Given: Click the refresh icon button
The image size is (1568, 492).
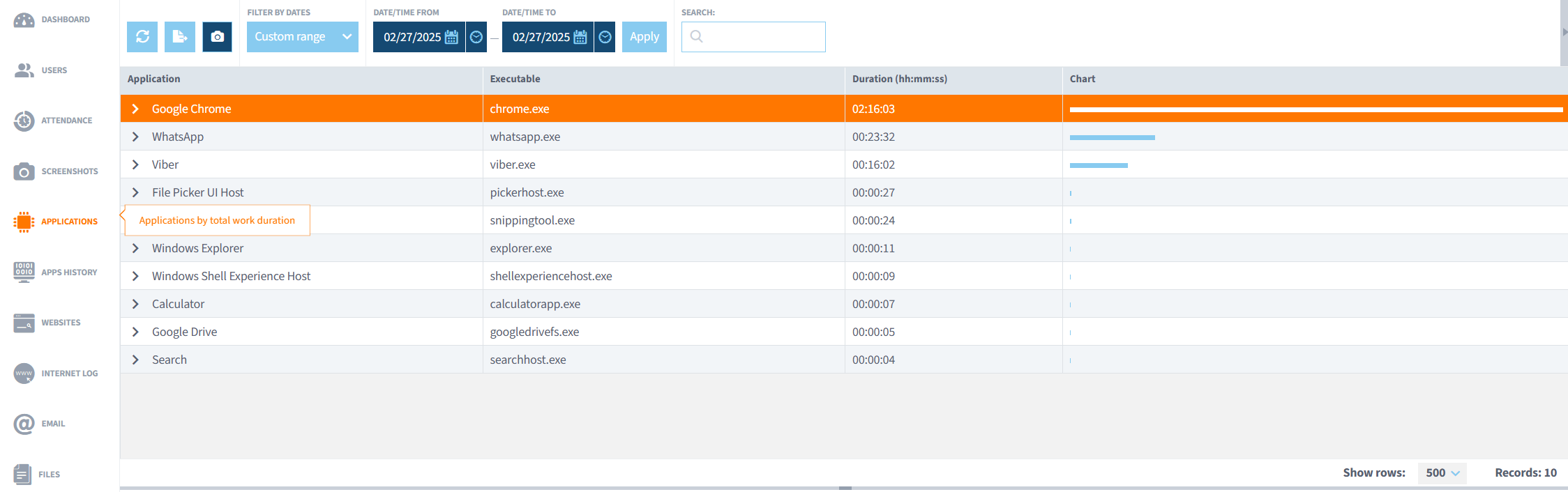Looking at the screenshot, I should [142, 37].
